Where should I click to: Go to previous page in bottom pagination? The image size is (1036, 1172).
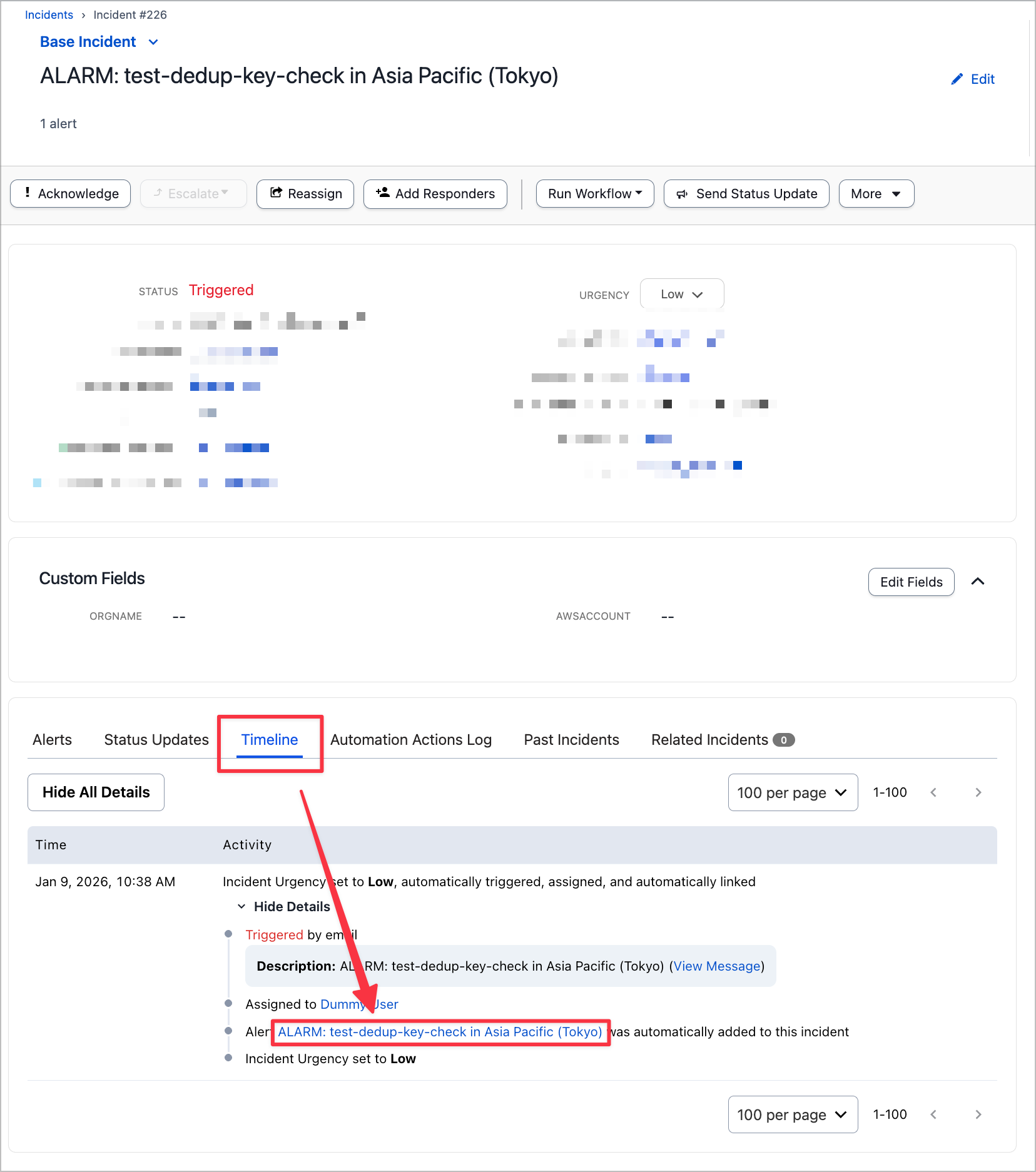[x=933, y=1114]
